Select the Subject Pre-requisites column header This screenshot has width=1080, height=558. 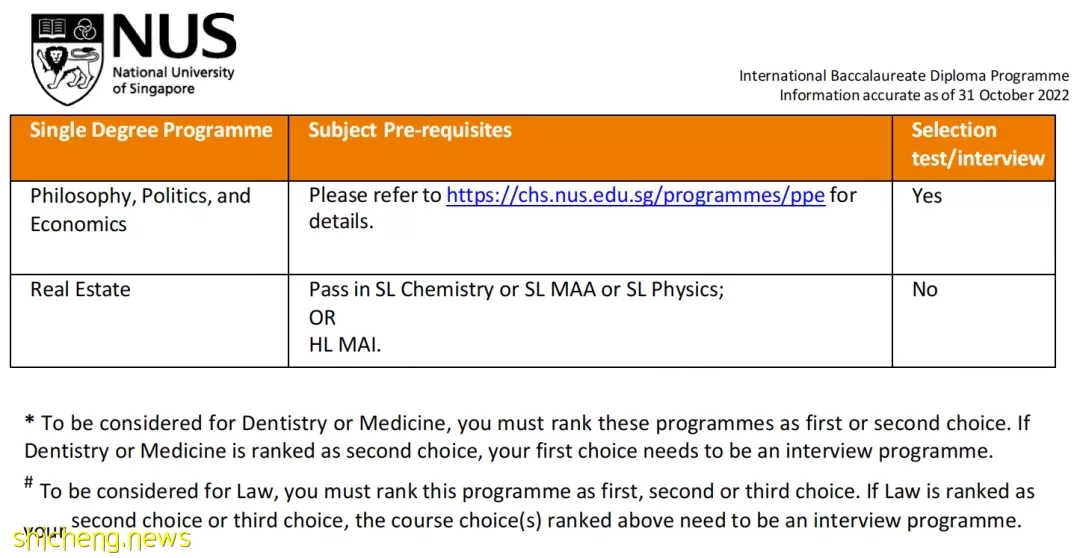pos(410,130)
